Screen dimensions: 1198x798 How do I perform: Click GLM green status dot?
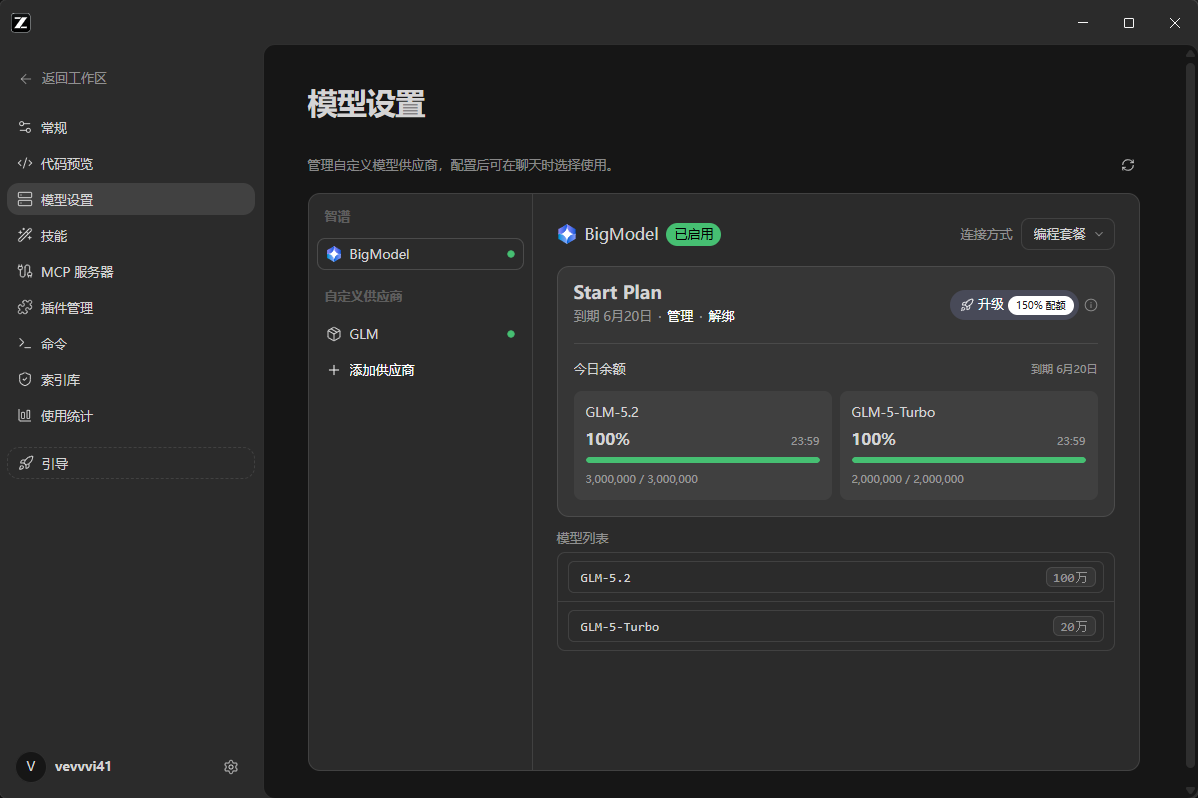tap(510, 334)
